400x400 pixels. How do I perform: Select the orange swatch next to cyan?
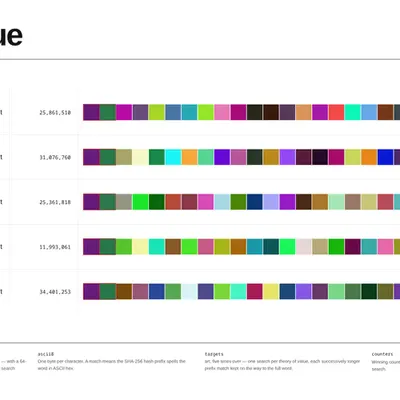pos(189,157)
